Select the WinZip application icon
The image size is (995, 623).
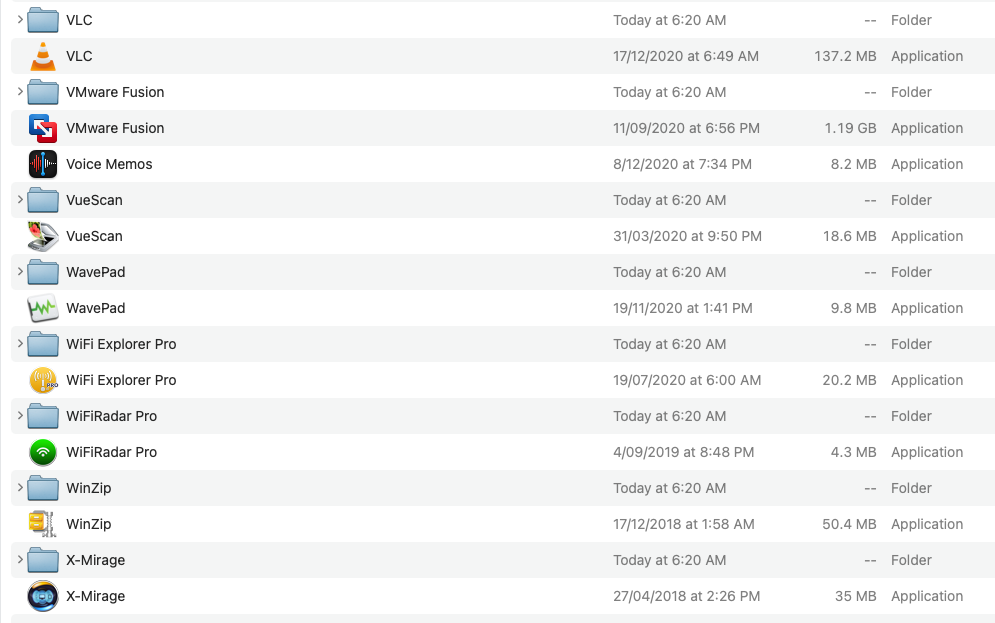click(x=43, y=524)
